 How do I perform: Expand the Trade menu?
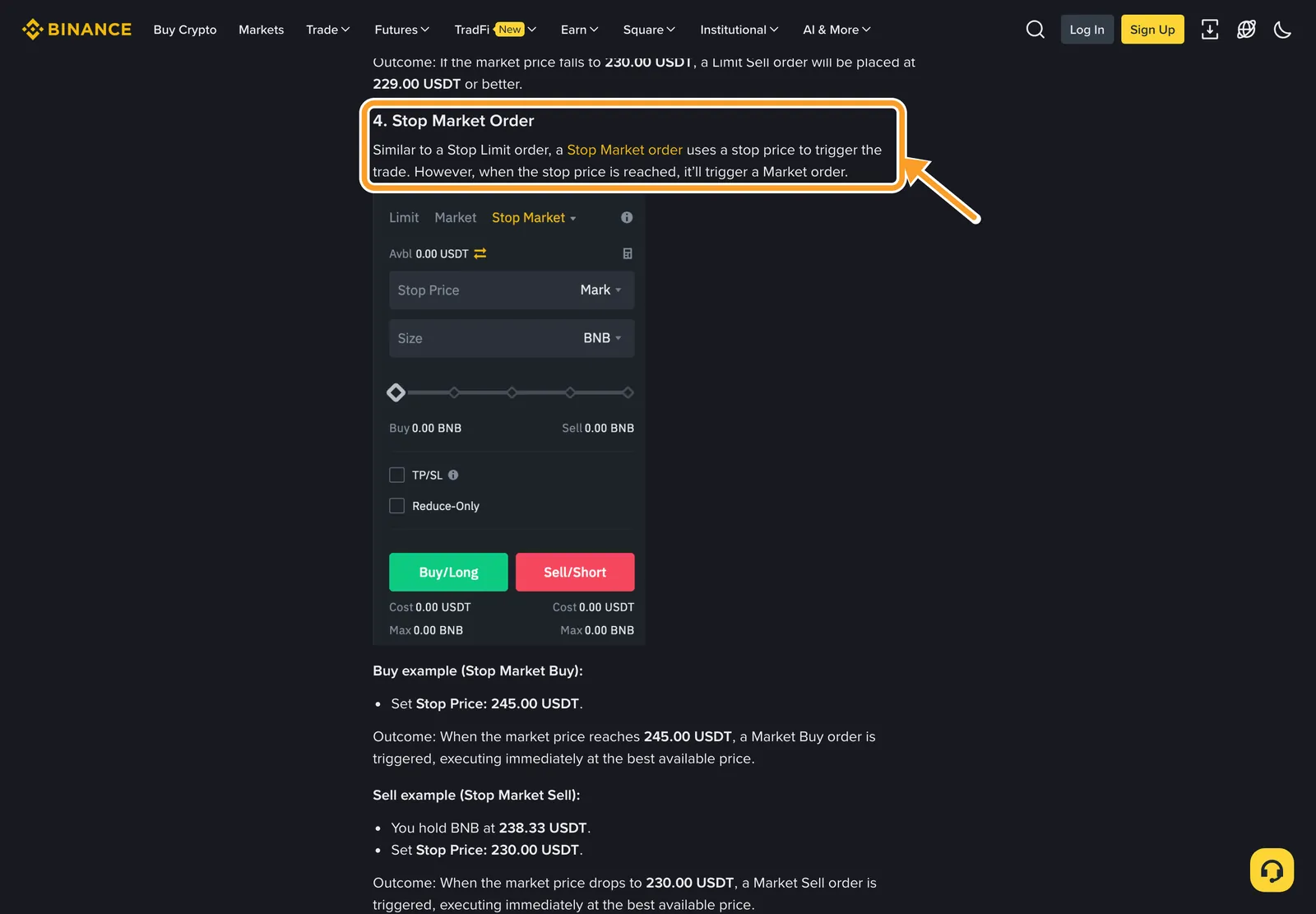pyautogui.click(x=328, y=30)
